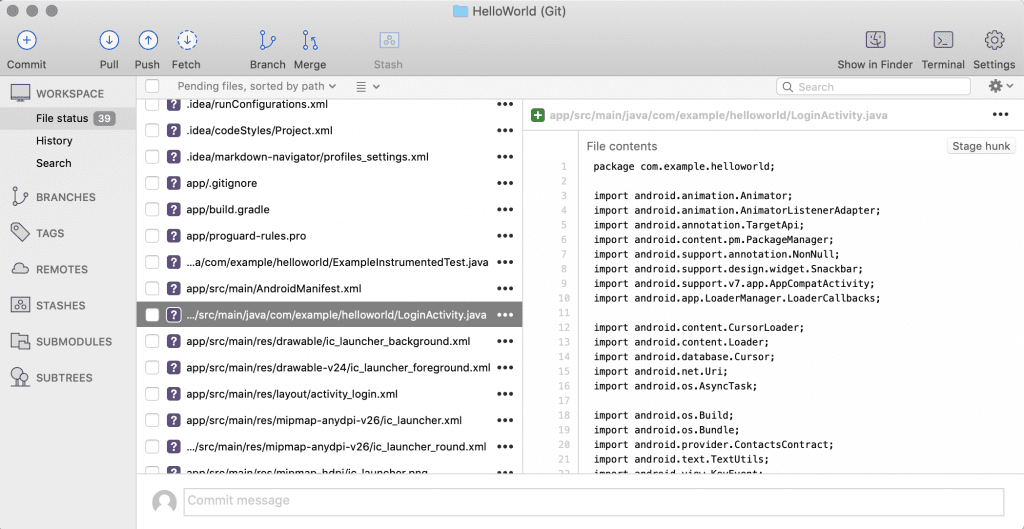The width and height of the screenshot is (1024, 529).
Task: Click the Stage hunk button
Action: 981,146
